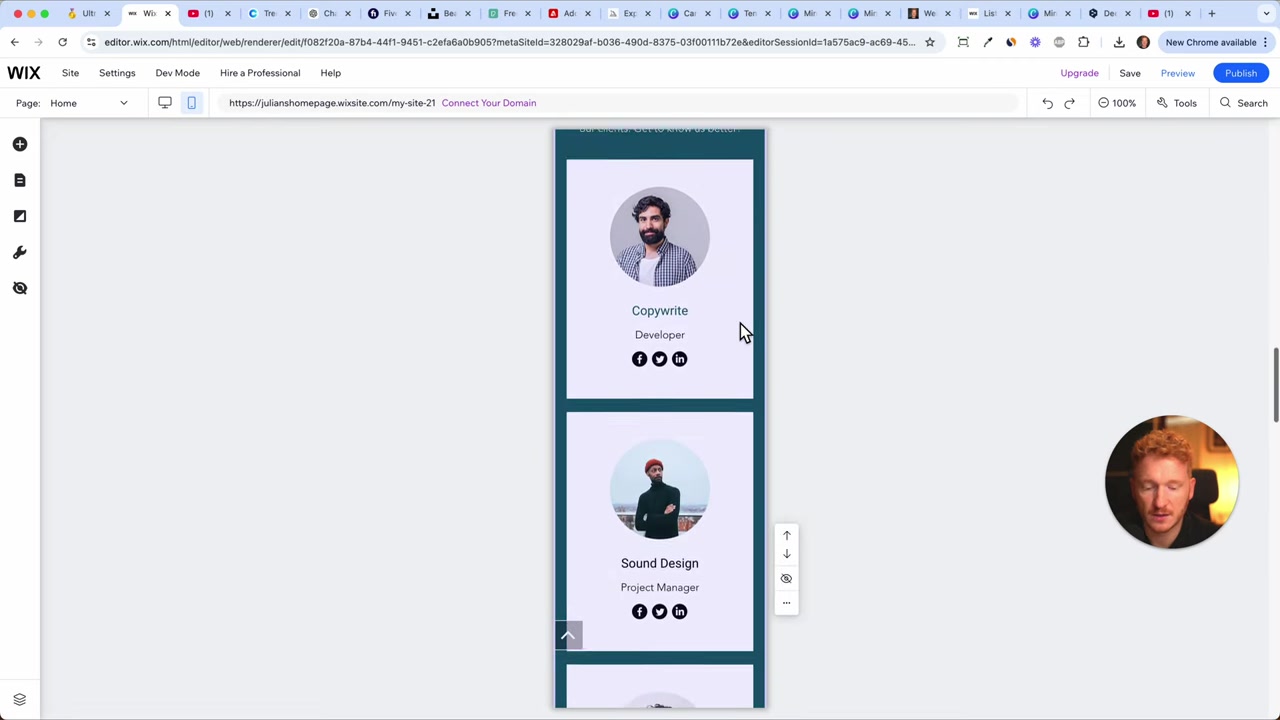This screenshot has width=1280, height=720.
Task: Click Twitter icon under Sound Design
Action: click(x=660, y=612)
